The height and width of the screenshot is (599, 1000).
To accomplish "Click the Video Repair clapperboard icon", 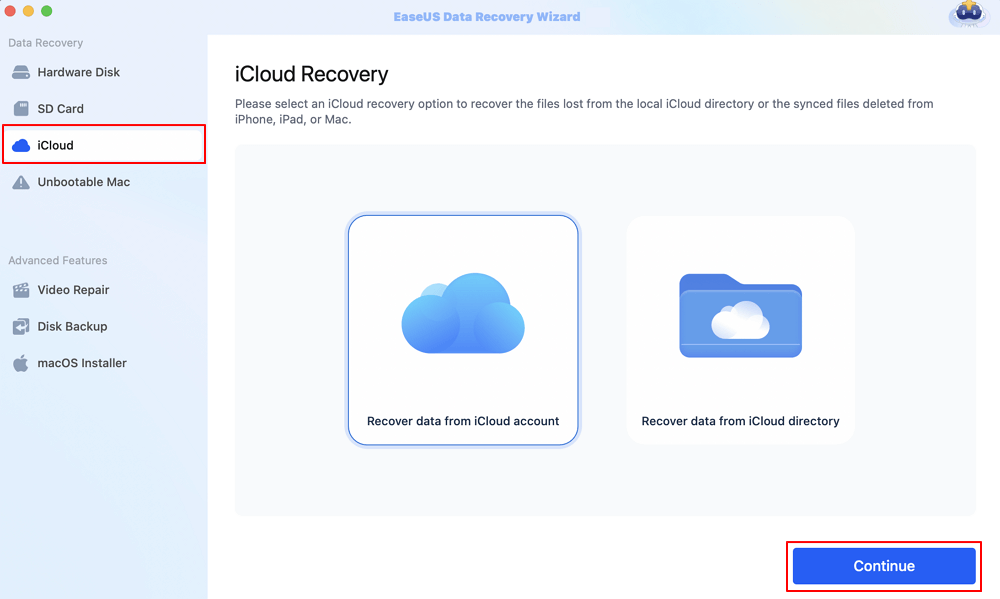I will click(x=21, y=290).
